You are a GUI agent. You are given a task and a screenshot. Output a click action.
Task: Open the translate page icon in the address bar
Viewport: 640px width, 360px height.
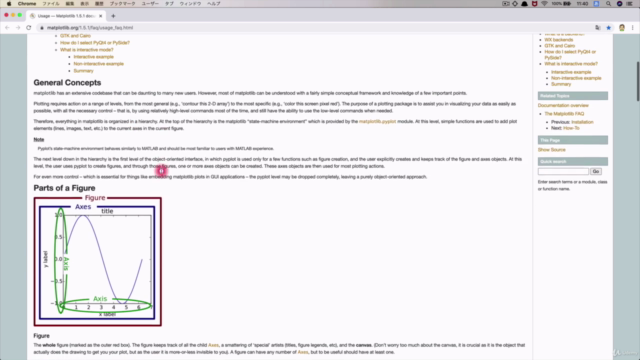coord(598,28)
